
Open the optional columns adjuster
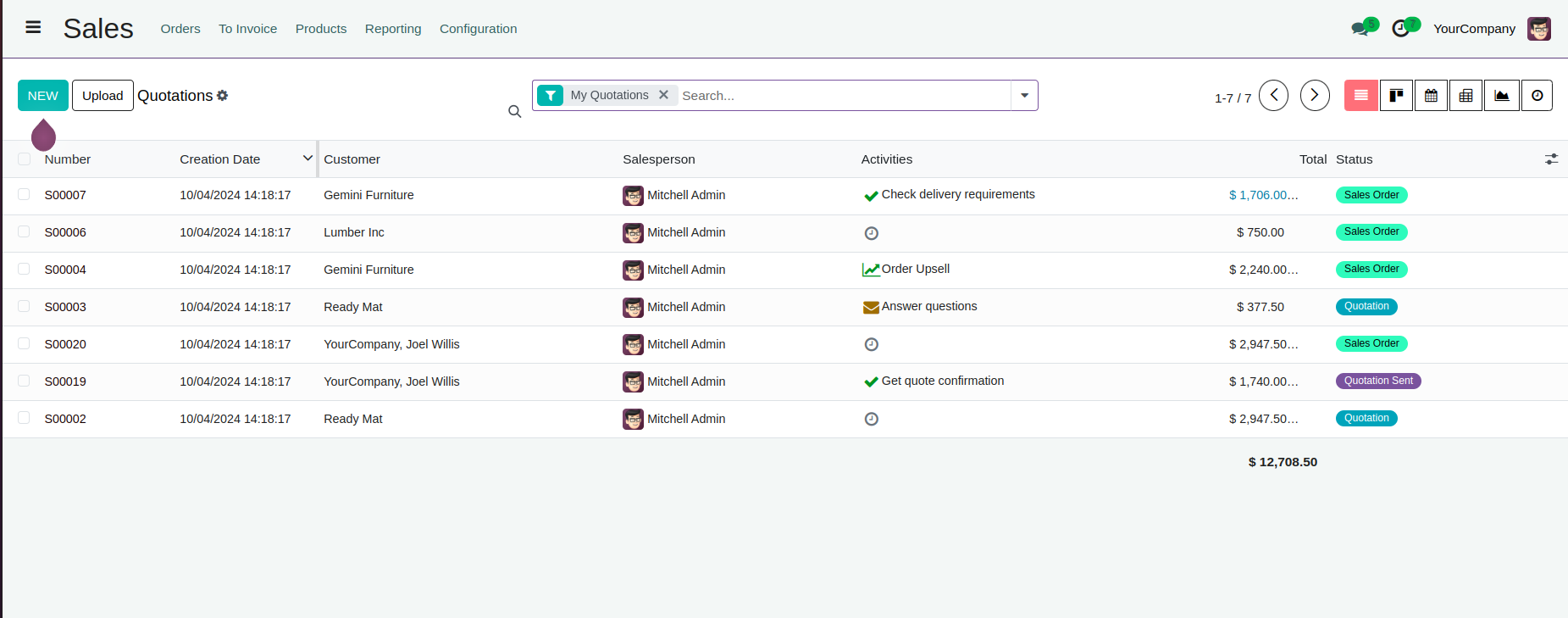coord(1551,159)
